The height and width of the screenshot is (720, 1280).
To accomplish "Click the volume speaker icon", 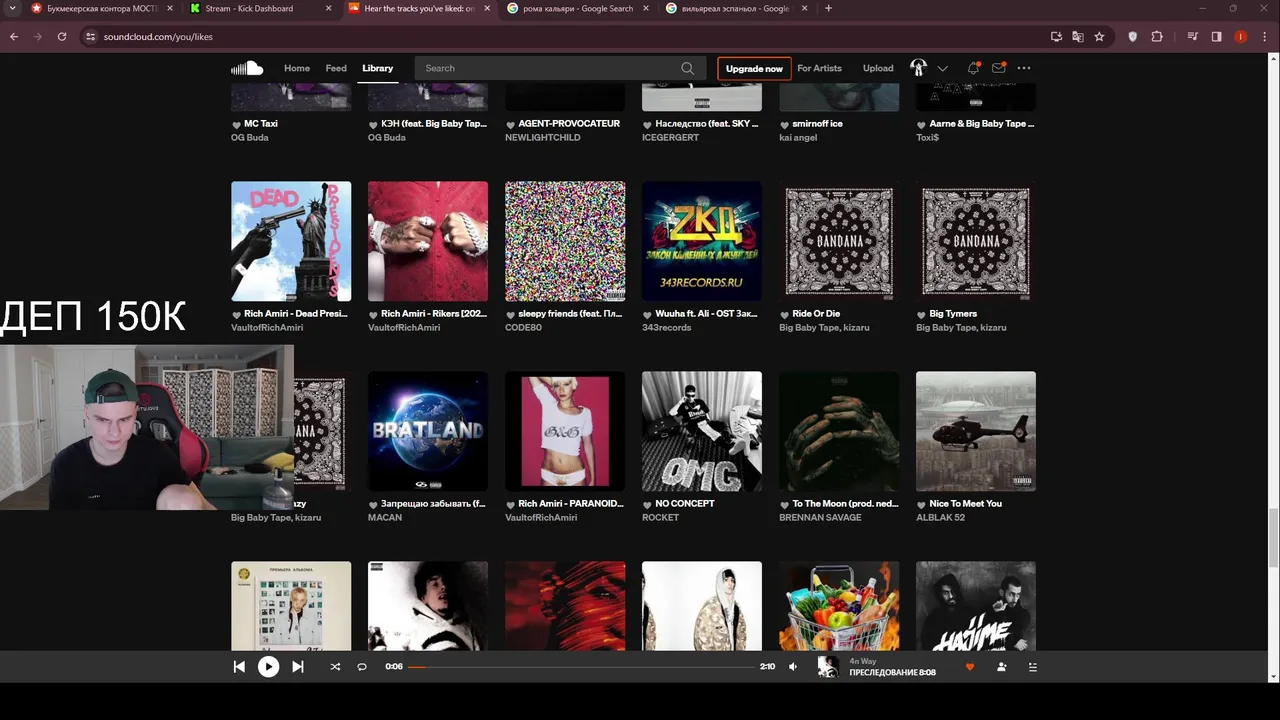I will (793, 667).
